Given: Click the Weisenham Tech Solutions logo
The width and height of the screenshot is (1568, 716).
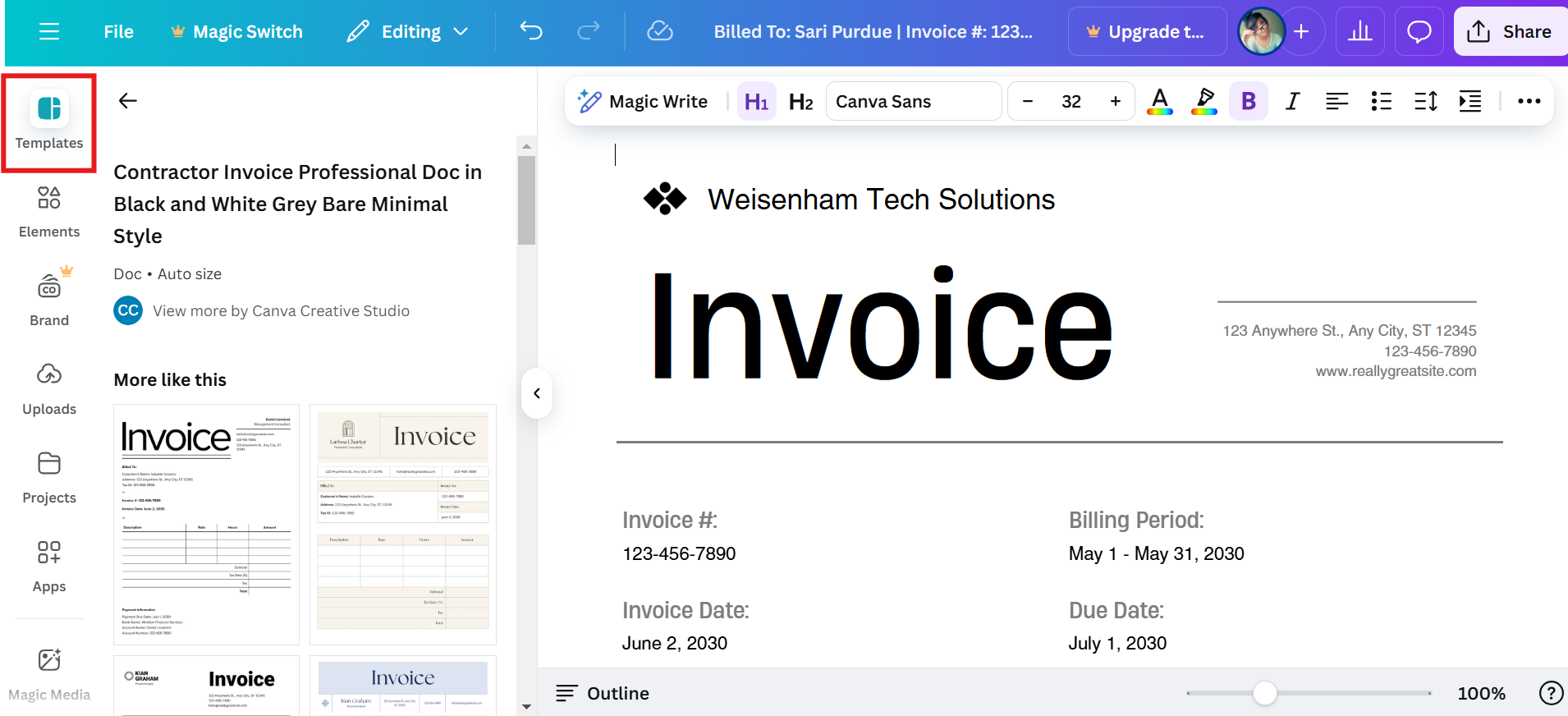Looking at the screenshot, I should pyautogui.click(x=665, y=199).
